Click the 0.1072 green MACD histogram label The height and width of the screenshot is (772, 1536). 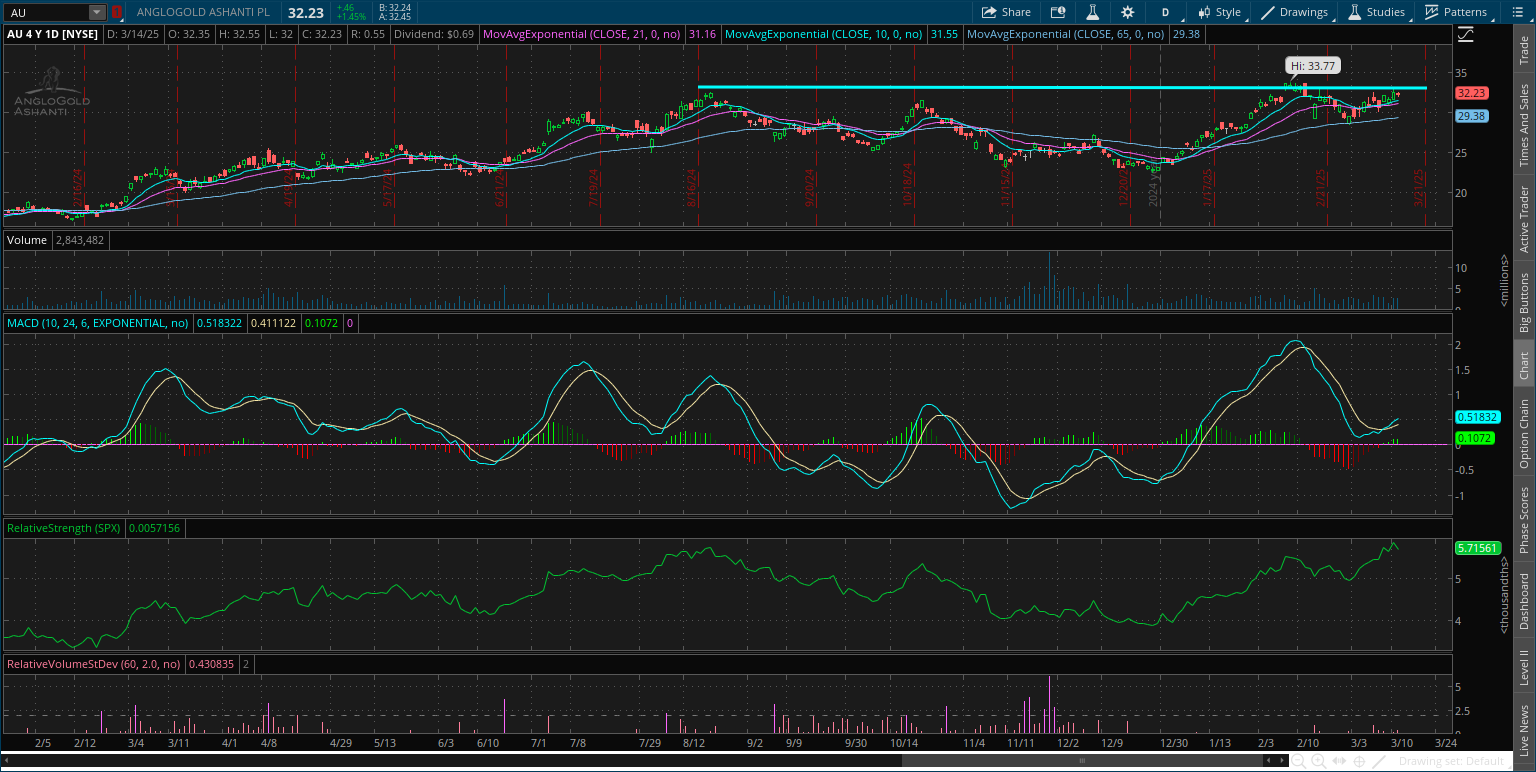click(1475, 438)
